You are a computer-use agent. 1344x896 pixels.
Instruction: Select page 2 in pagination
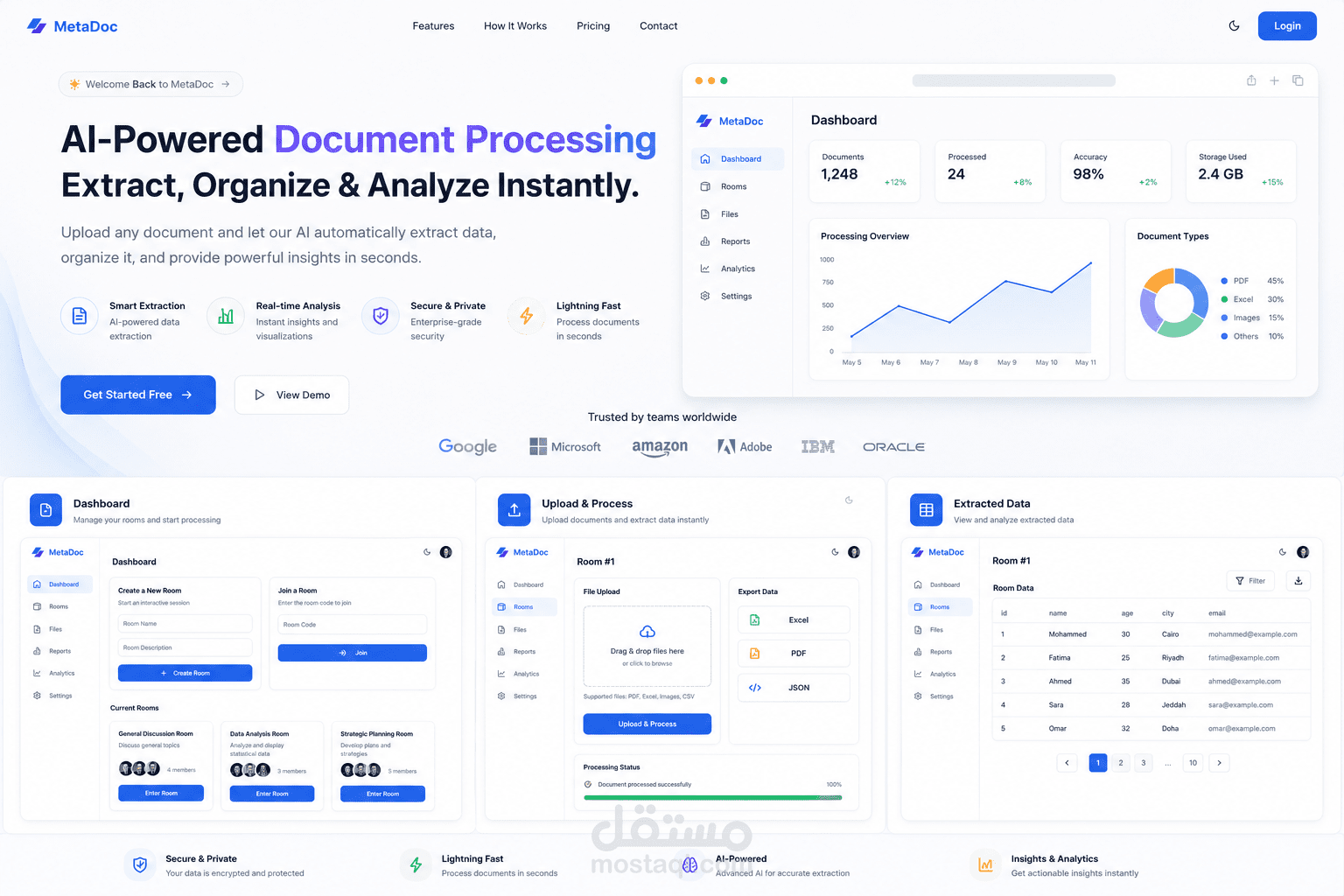point(1121,763)
